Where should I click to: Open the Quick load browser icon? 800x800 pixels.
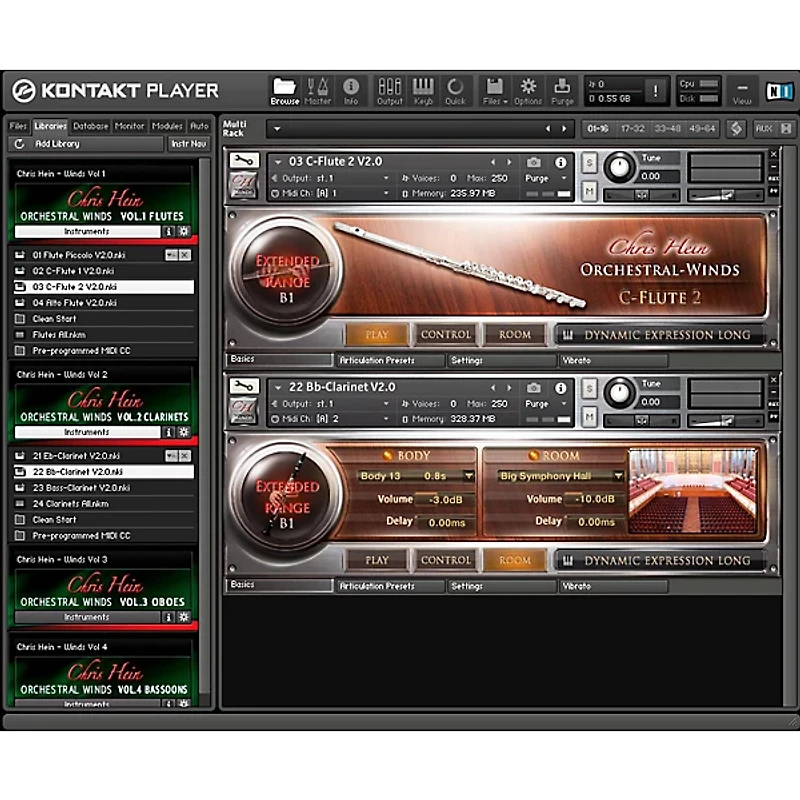click(455, 91)
